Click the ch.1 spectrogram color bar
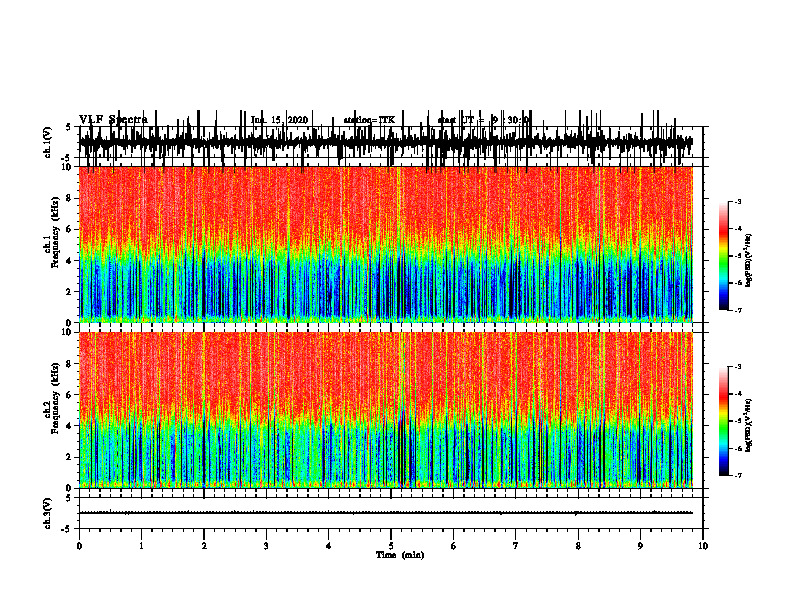Image resolution: width=792 pixels, height=612 pixels. pyautogui.click(x=724, y=256)
